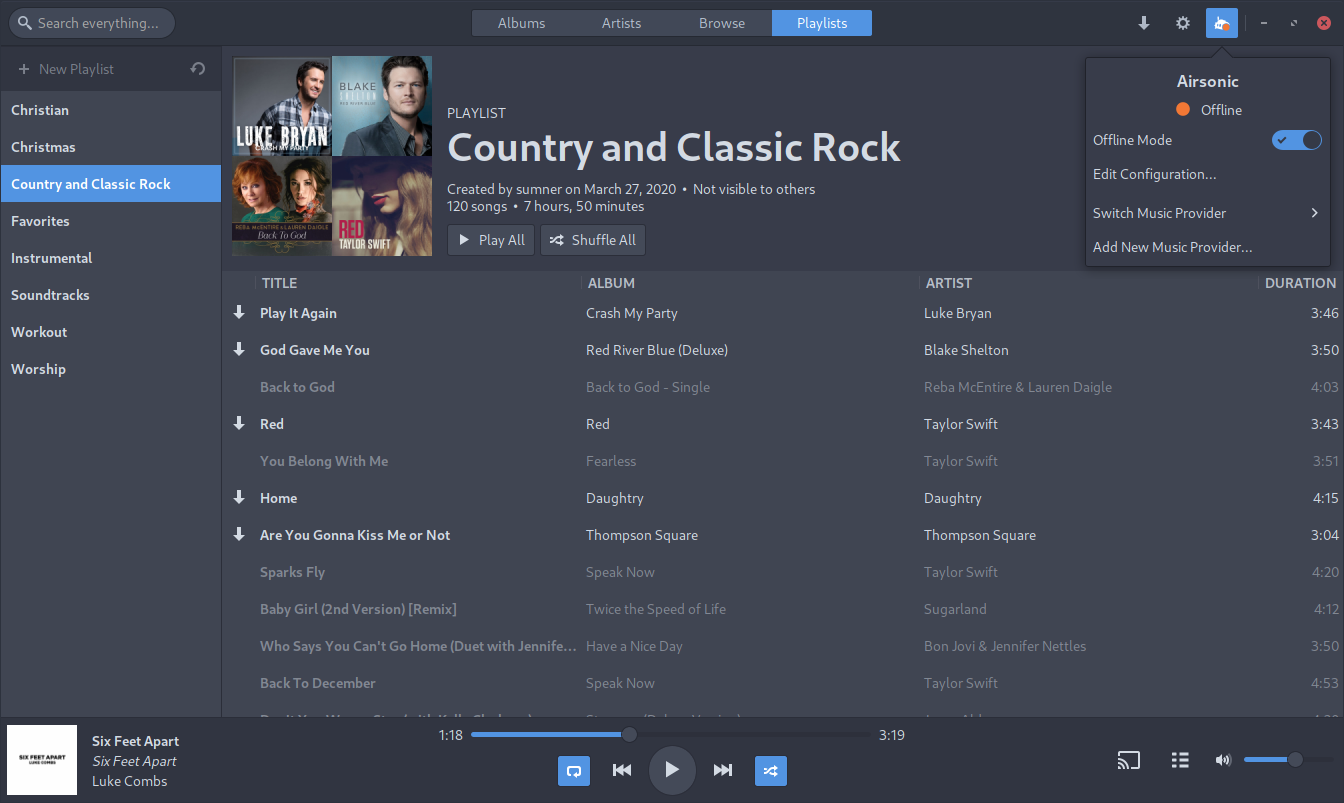The height and width of the screenshot is (803, 1344).
Task: Click the download arrow next to Play It Again
Action: coord(239,313)
